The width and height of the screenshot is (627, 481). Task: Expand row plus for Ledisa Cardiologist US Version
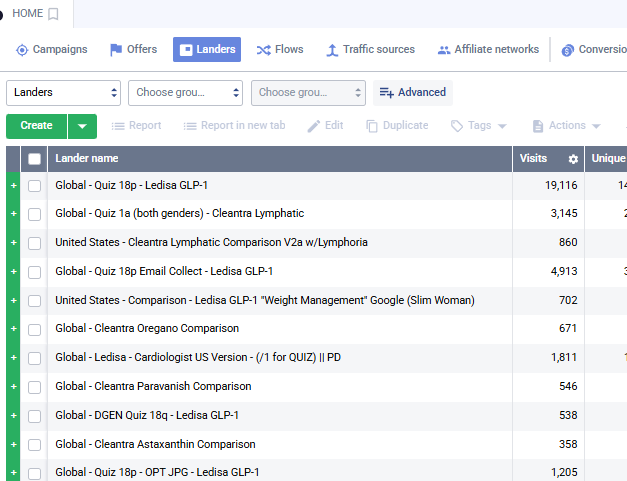[14, 358]
